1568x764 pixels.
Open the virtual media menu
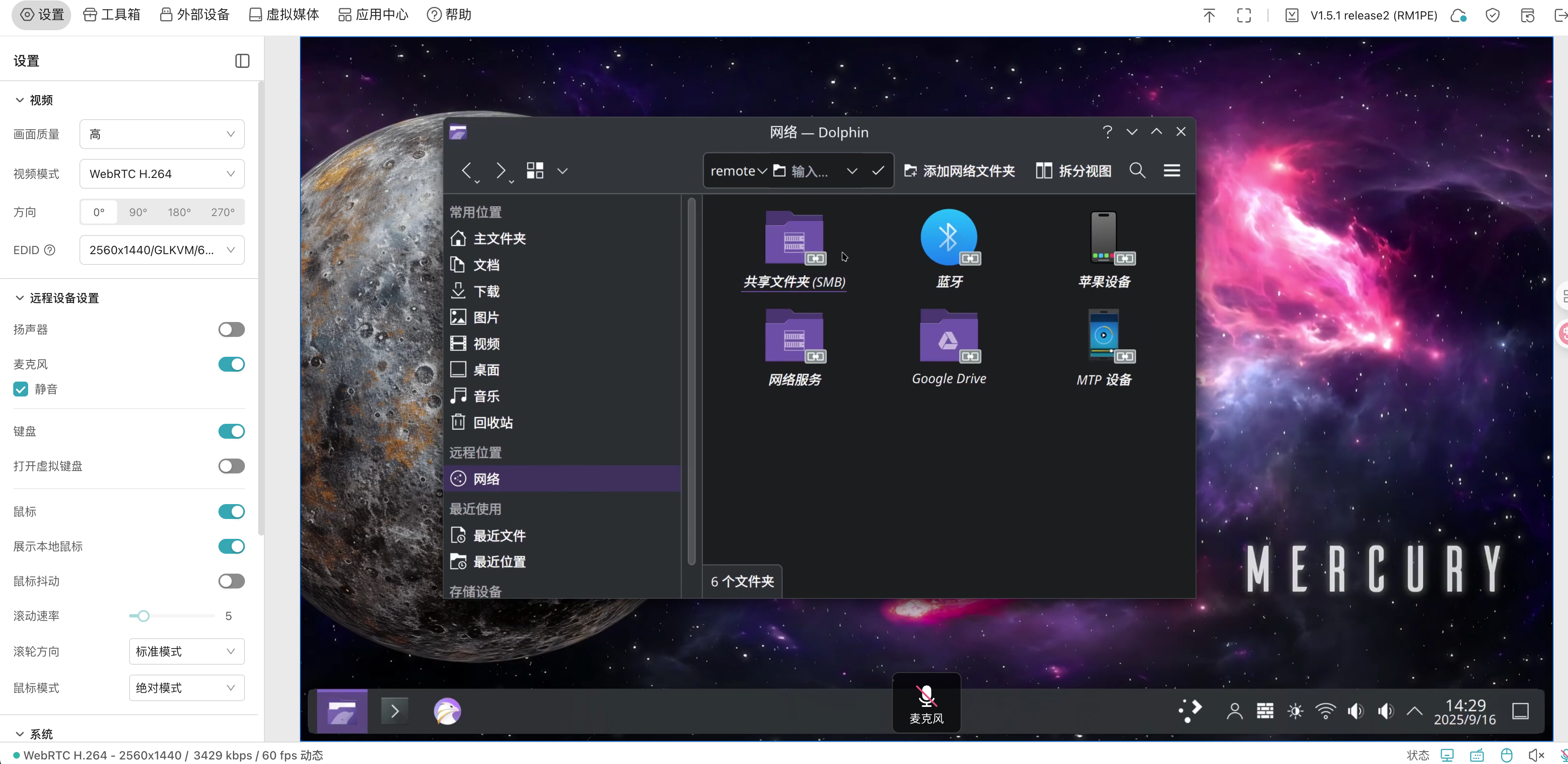284,14
